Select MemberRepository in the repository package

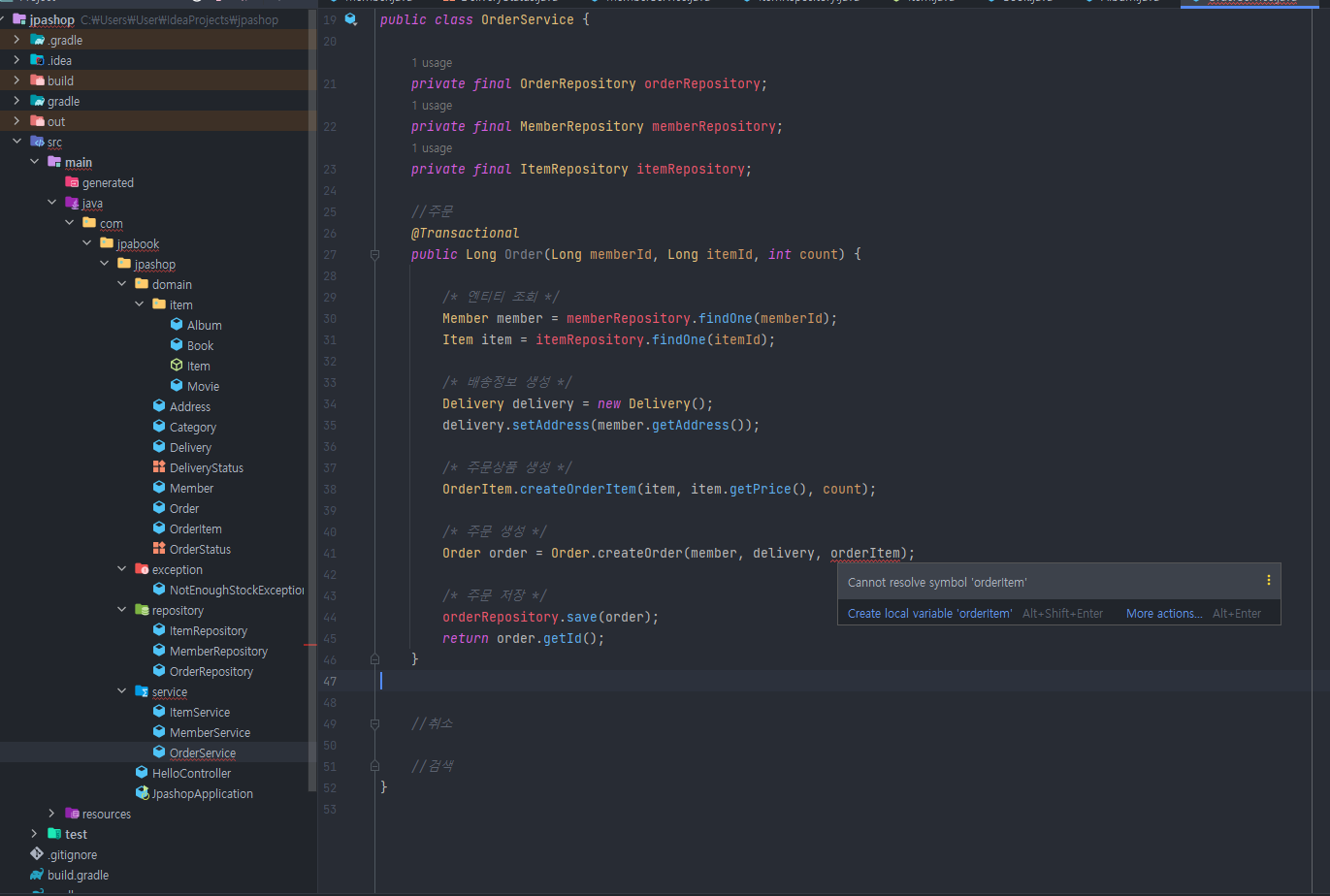click(218, 651)
